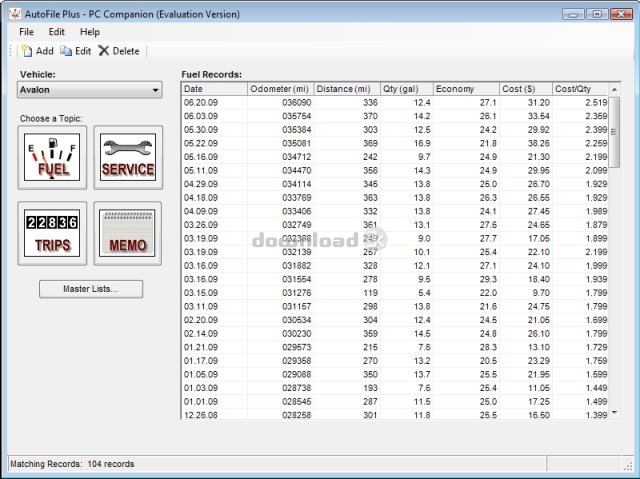640x479 pixels.
Task: Sort by the Qty (gal) column header
Action: (406, 89)
